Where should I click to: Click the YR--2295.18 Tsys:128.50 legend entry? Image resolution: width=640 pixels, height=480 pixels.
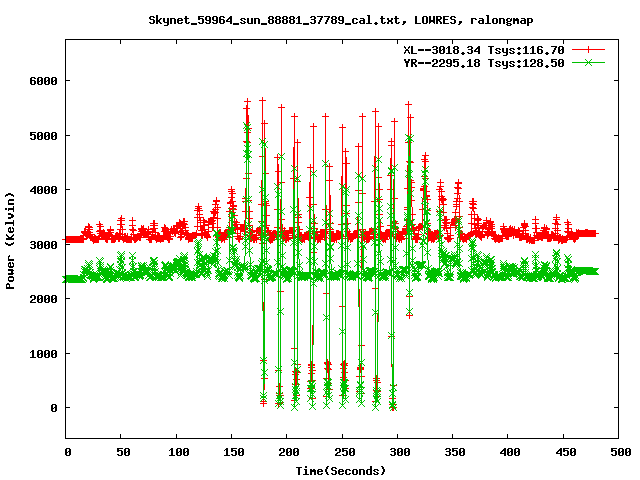point(484,63)
